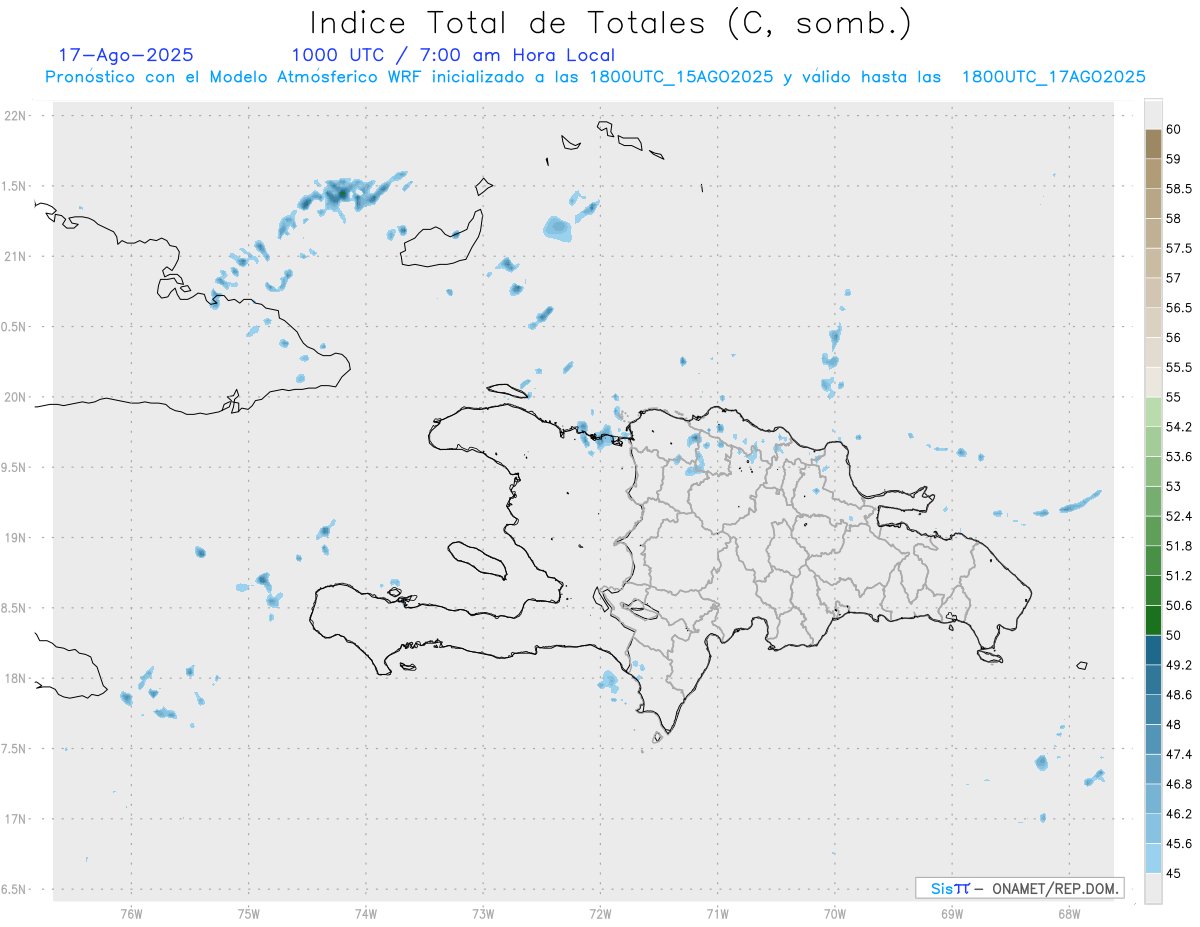Screen dimensions: 1200x927
Task: Click the colorbar value "55.5"
Action: click(1179, 367)
